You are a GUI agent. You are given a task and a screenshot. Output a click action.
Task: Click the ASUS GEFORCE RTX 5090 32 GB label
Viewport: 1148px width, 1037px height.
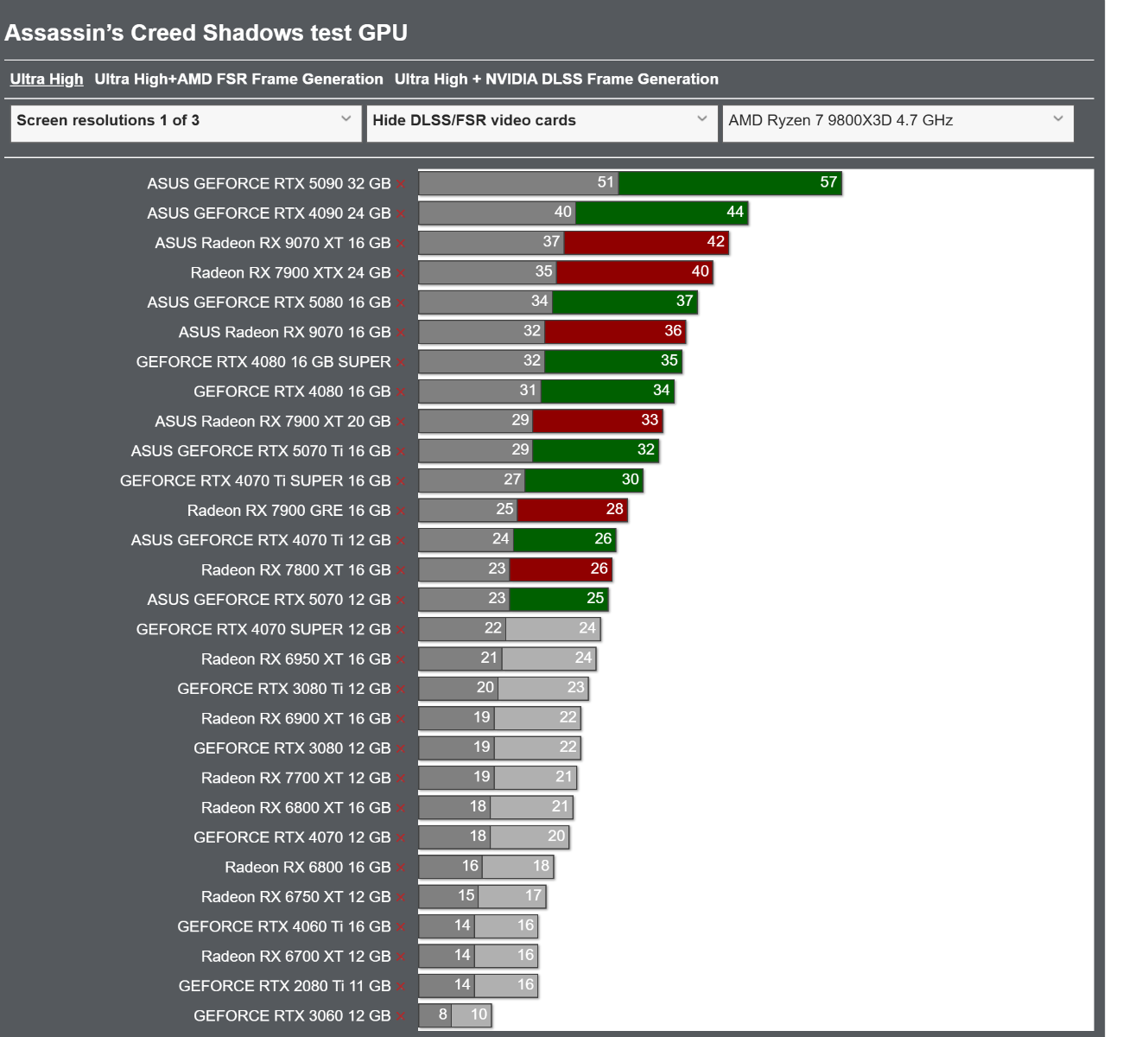click(x=269, y=184)
